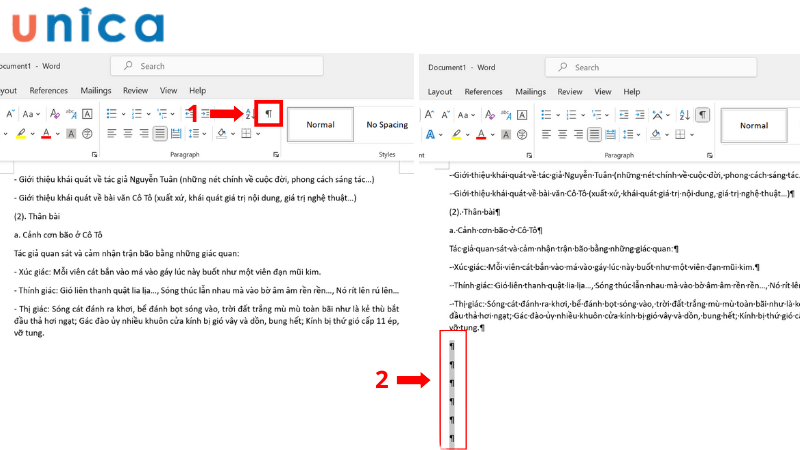Screen dimensions: 800x450
Task: Apply red font color in left window
Action: [x=46, y=134]
